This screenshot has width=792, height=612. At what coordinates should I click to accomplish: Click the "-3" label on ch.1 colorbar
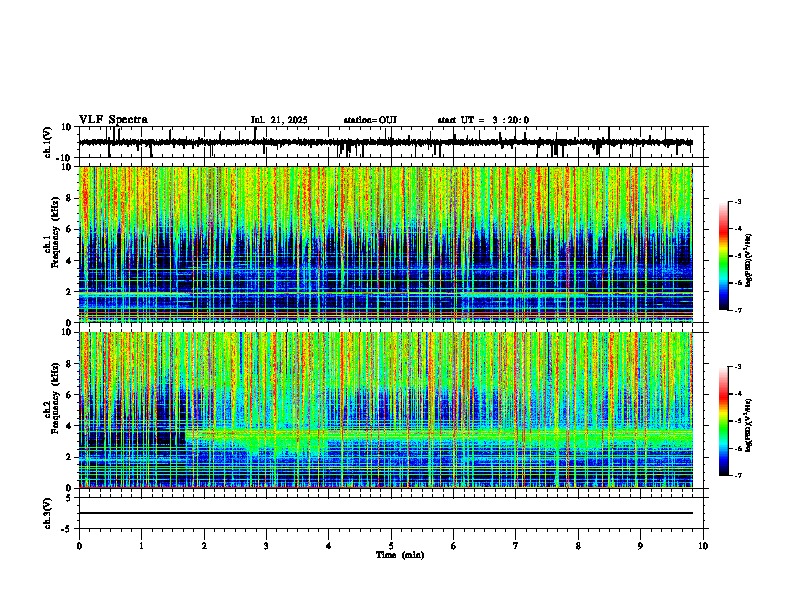click(x=737, y=201)
